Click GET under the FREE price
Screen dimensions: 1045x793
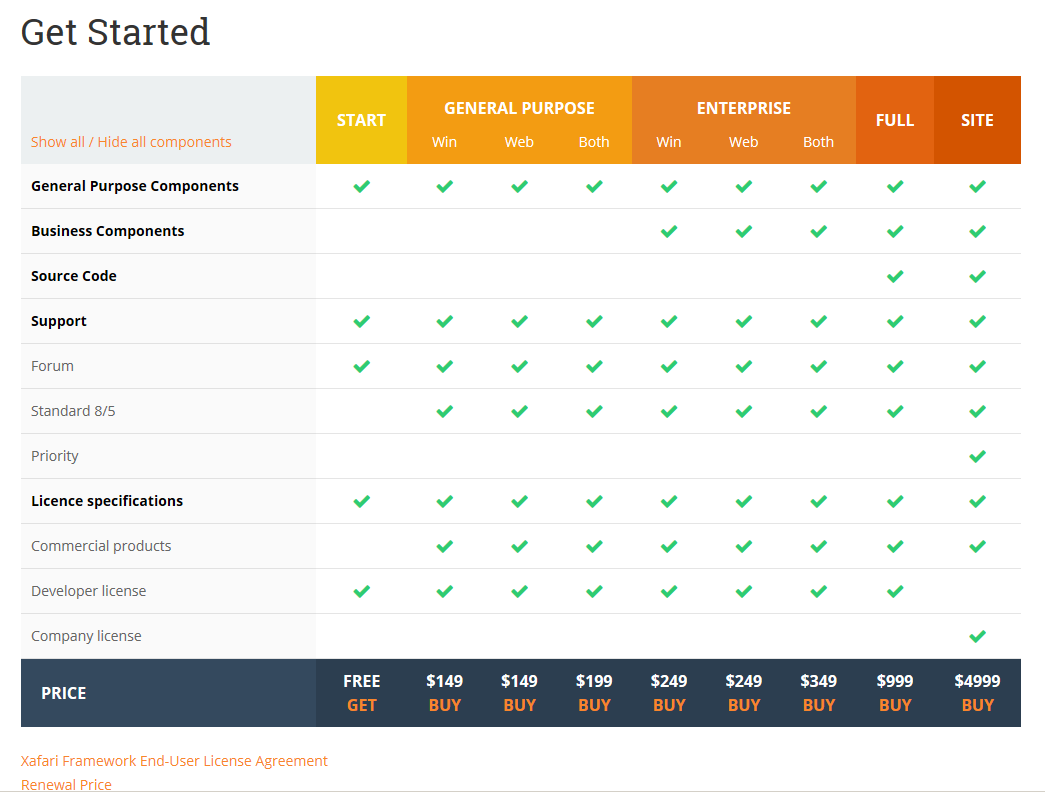coord(362,705)
